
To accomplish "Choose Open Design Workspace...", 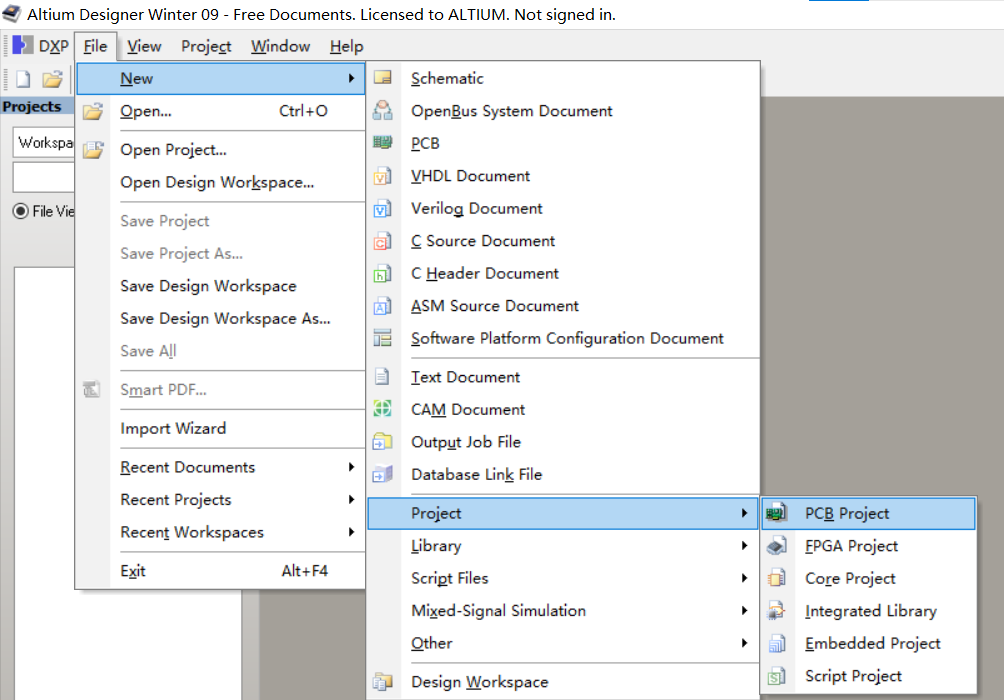I will pos(221,182).
